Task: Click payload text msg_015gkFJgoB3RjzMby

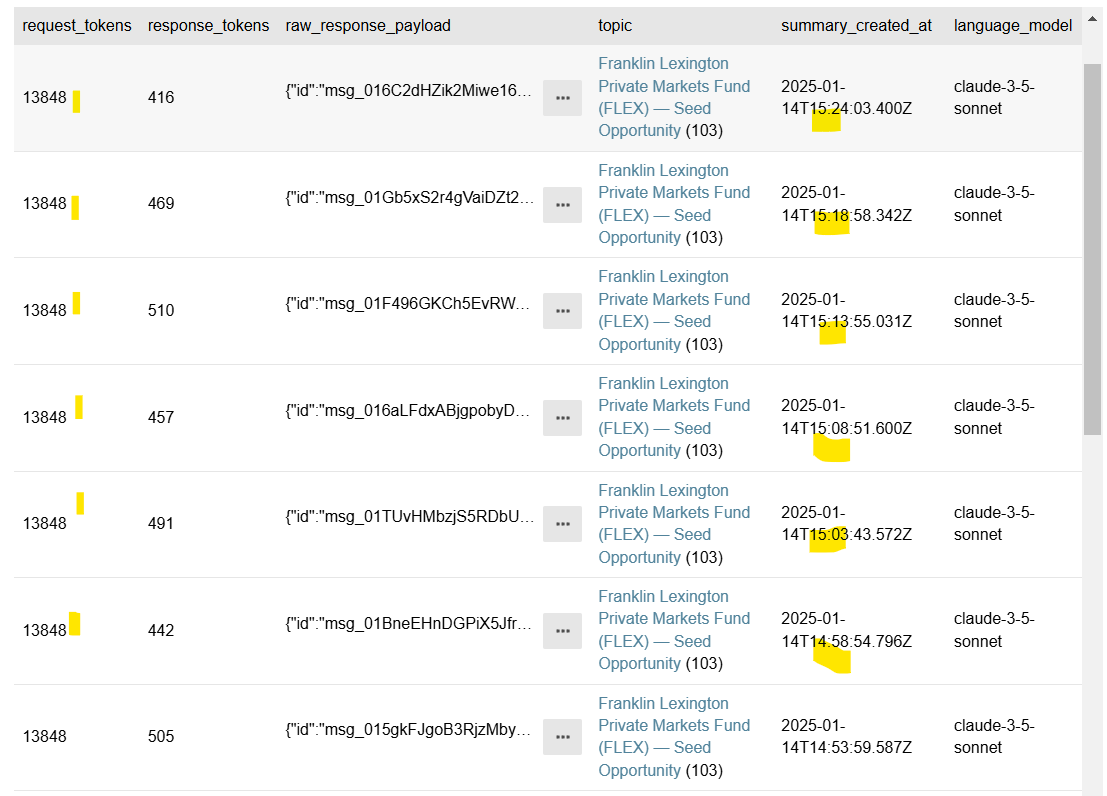Action: [x=409, y=730]
